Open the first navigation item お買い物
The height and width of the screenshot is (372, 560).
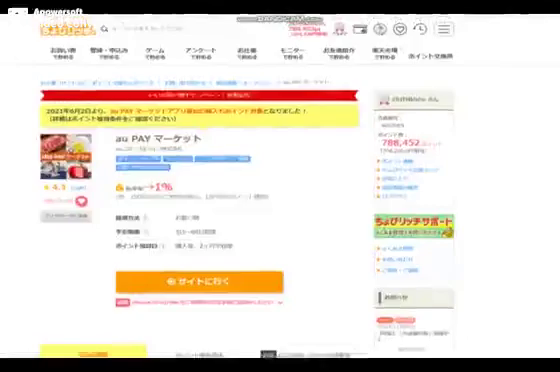tap(63, 53)
